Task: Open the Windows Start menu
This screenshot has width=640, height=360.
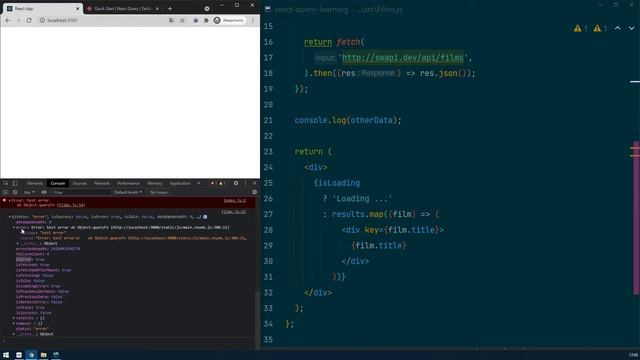Action: click(x=6, y=355)
